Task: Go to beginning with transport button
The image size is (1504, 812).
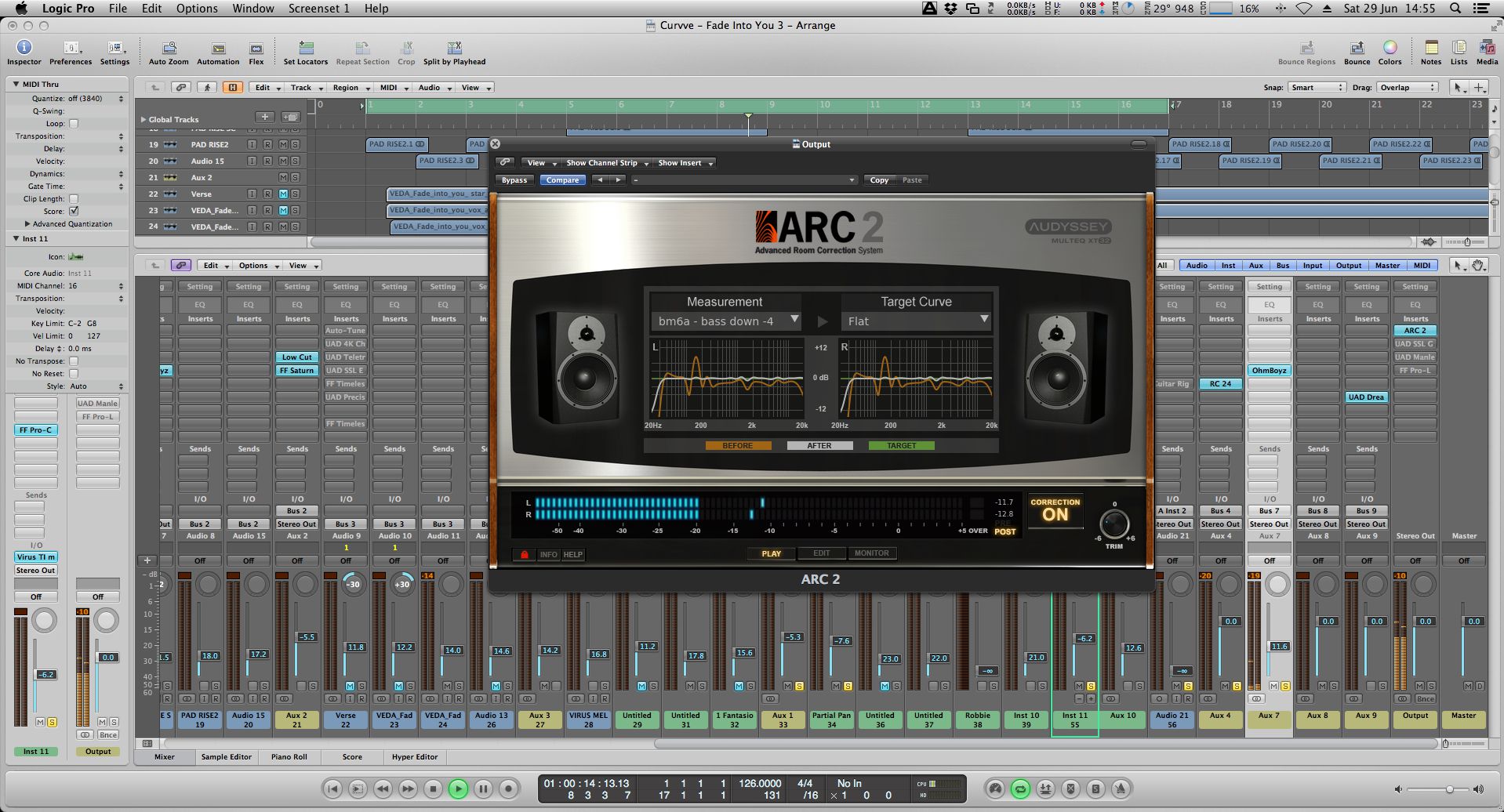Action: [332, 788]
